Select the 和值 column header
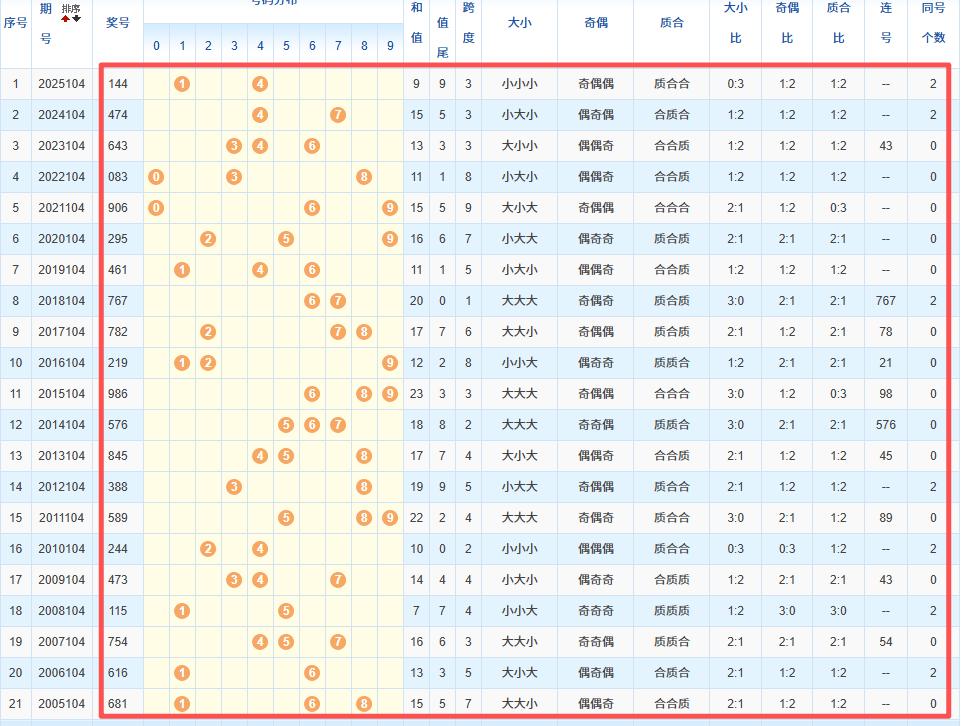964x726 pixels. click(x=416, y=22)
